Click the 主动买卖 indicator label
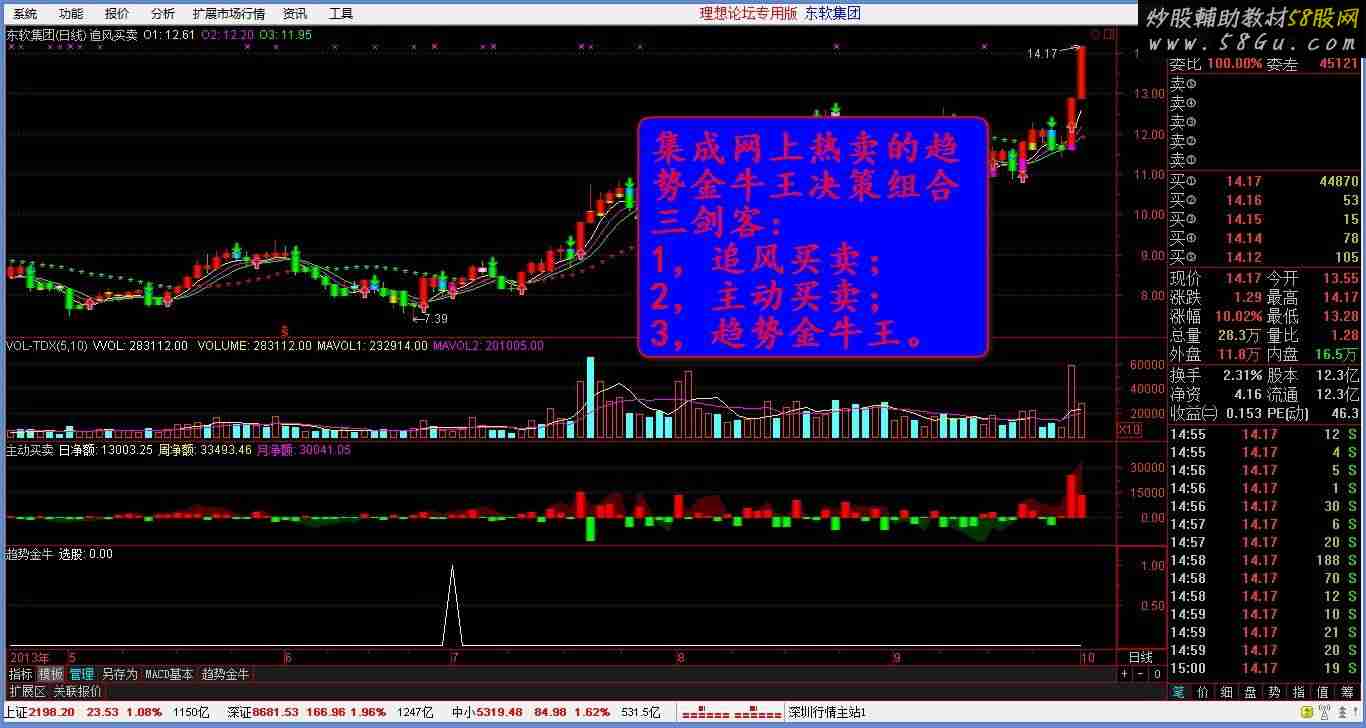 click(30, 450)
